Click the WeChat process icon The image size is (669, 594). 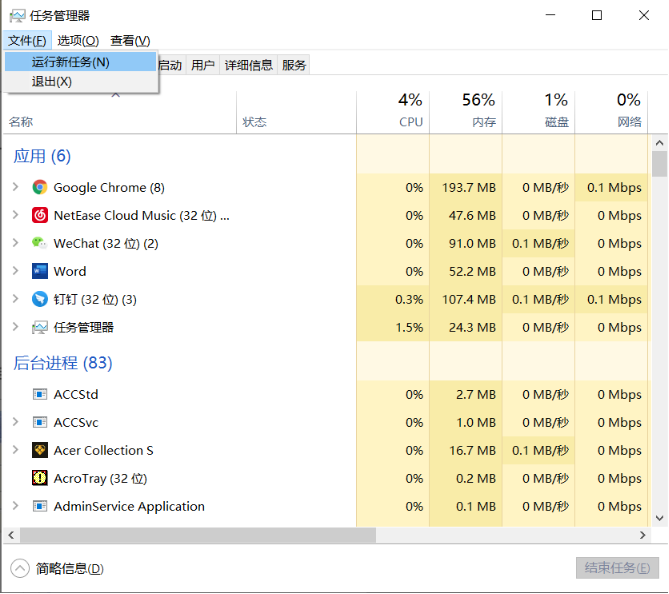click(40, 243)
